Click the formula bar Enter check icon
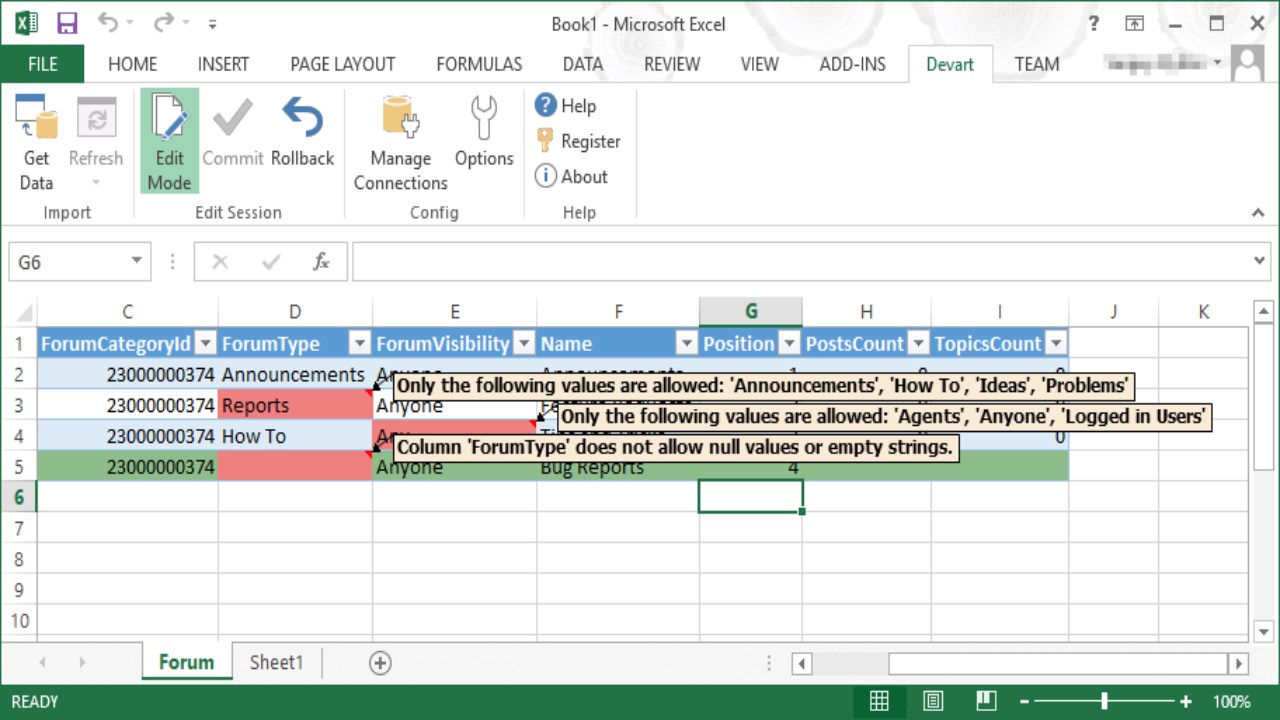 (270, 262)
